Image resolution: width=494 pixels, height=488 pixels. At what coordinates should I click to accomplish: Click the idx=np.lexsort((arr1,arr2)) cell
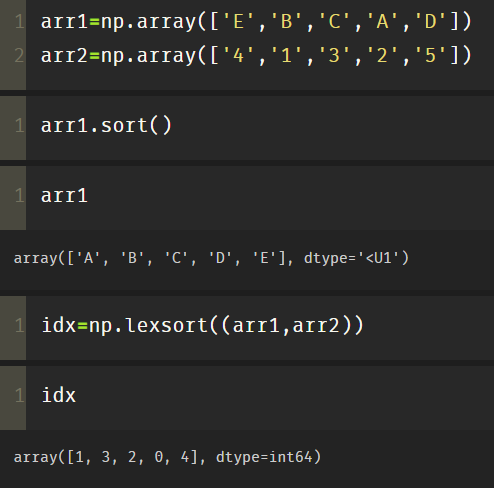click(260, 328)
